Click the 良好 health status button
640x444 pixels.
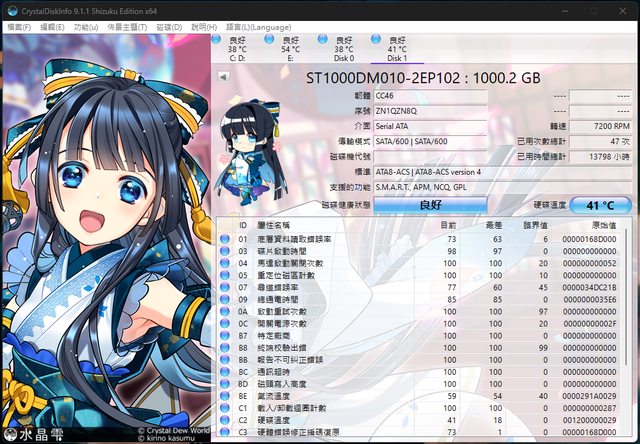point(431,204)
